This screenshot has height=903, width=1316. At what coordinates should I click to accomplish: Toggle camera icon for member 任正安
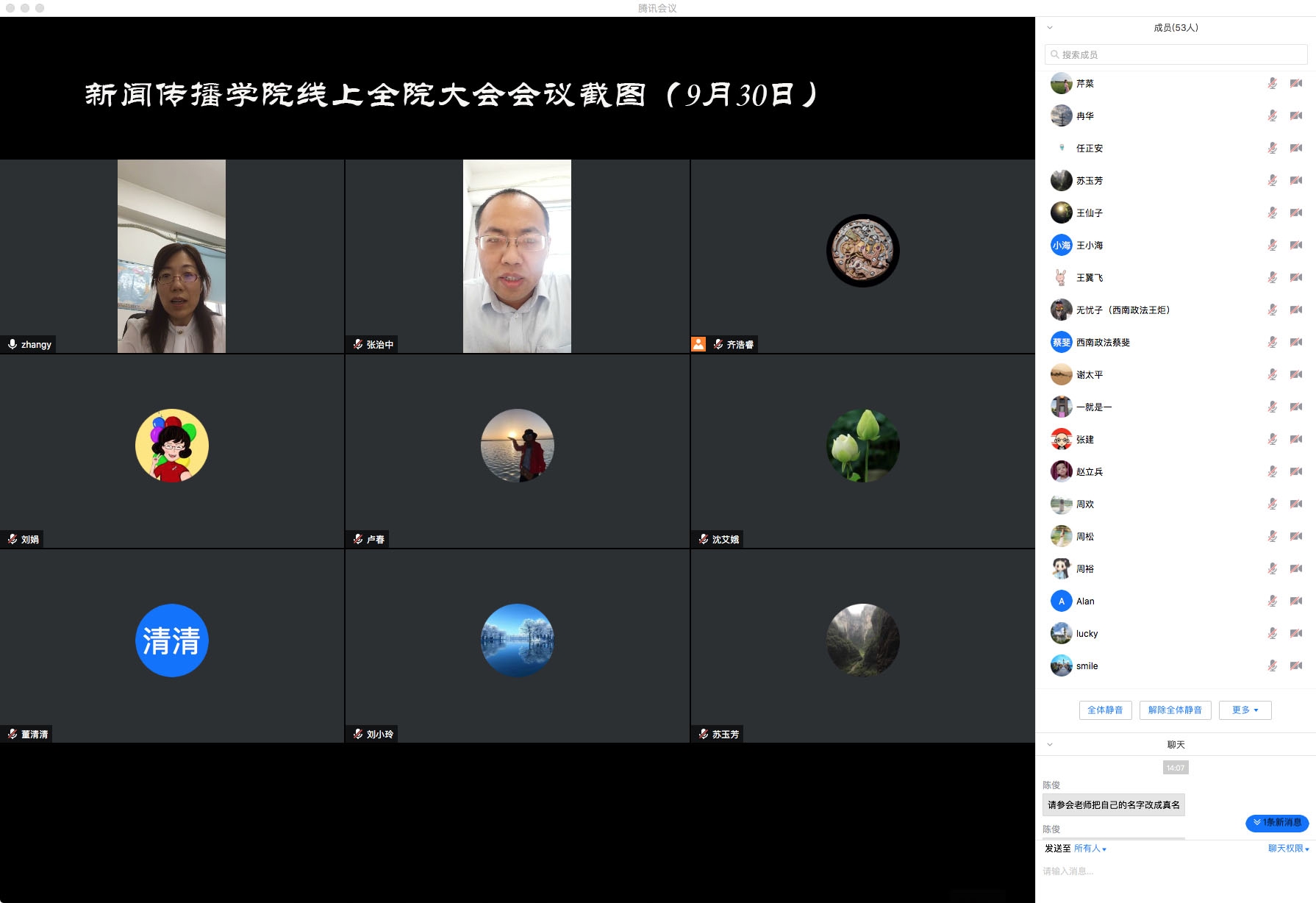pyautogui.click(x=1296, y=149)
